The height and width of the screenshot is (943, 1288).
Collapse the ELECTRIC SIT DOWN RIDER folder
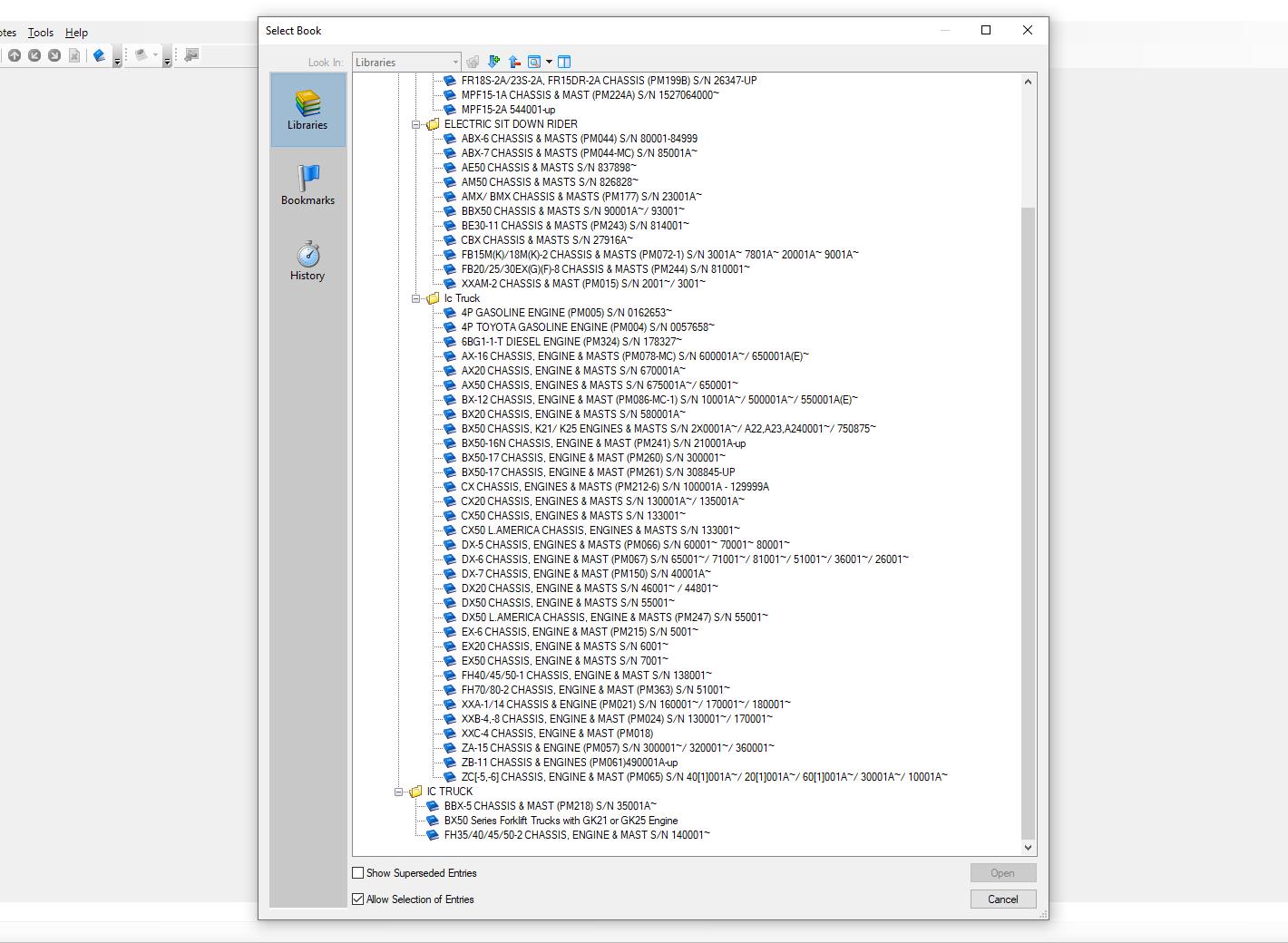pyautogui.click(x=415, y=124)
